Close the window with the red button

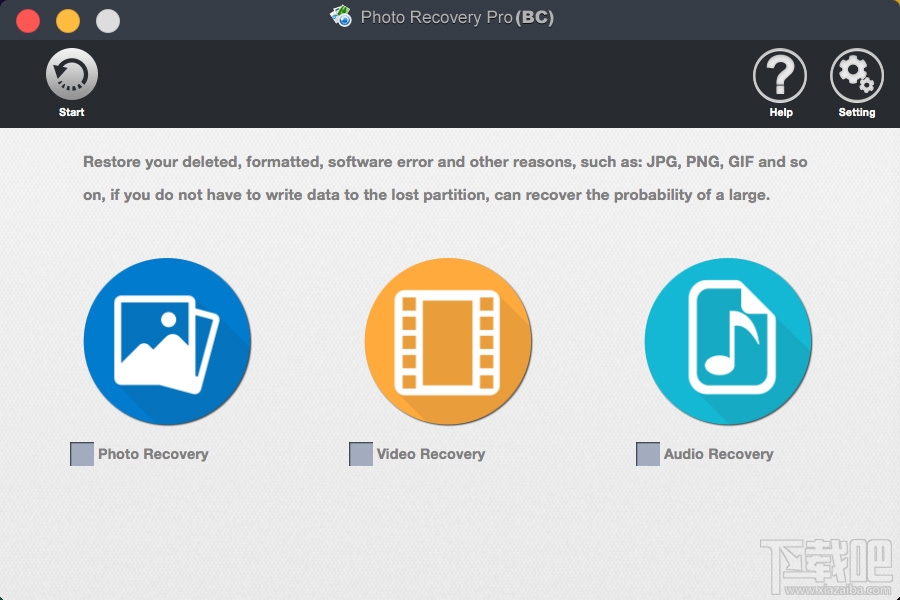(x=28, y=21)
